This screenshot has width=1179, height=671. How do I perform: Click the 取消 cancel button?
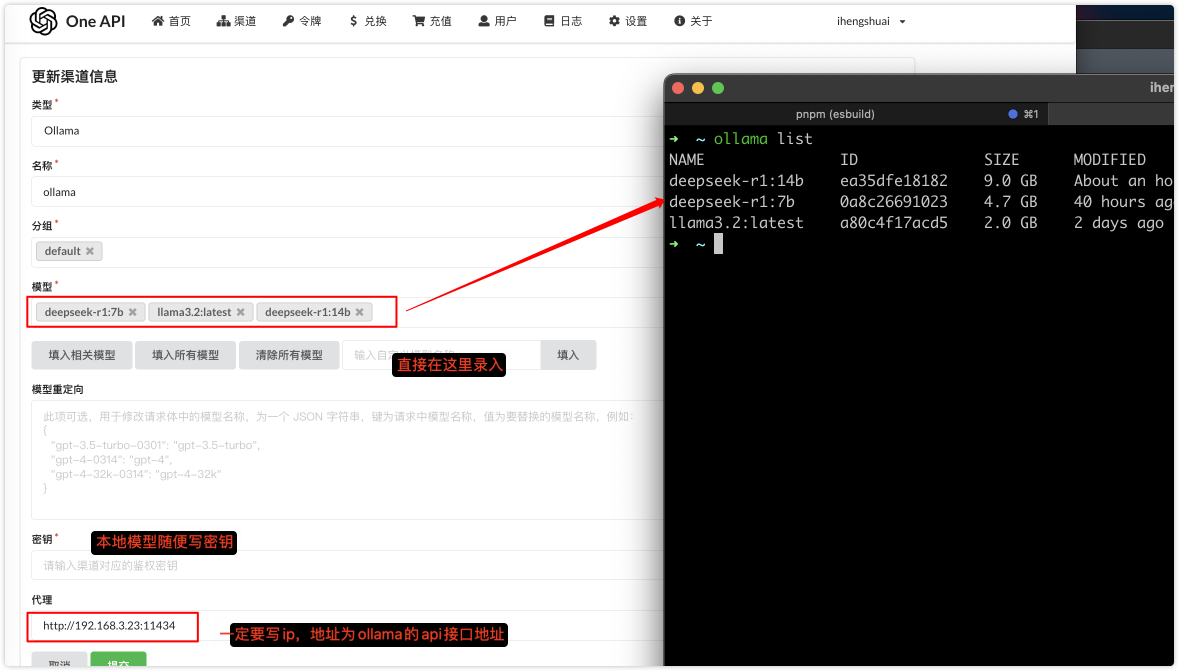(59, 660)
